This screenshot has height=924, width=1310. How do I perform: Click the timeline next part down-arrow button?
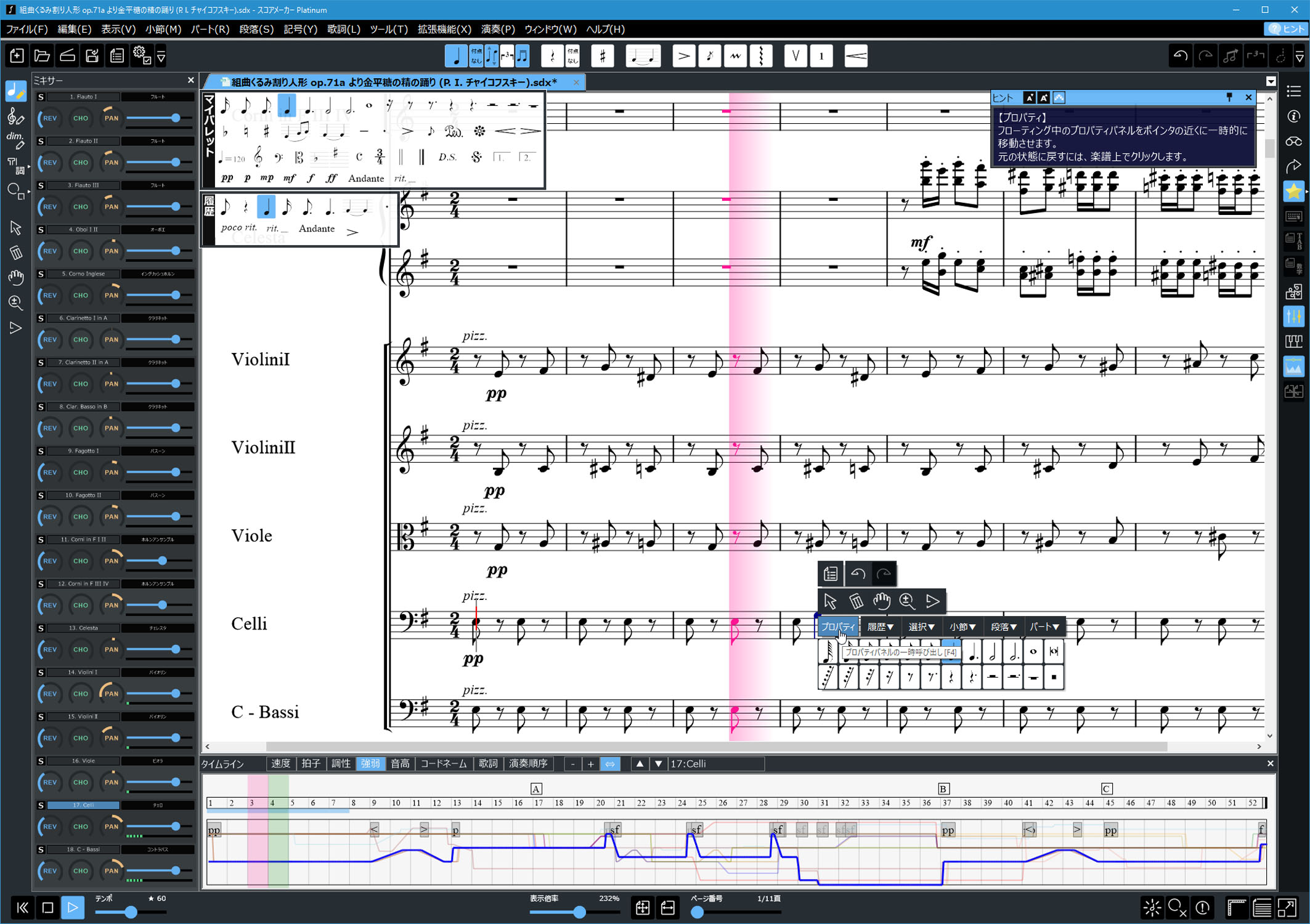(658, 764)
